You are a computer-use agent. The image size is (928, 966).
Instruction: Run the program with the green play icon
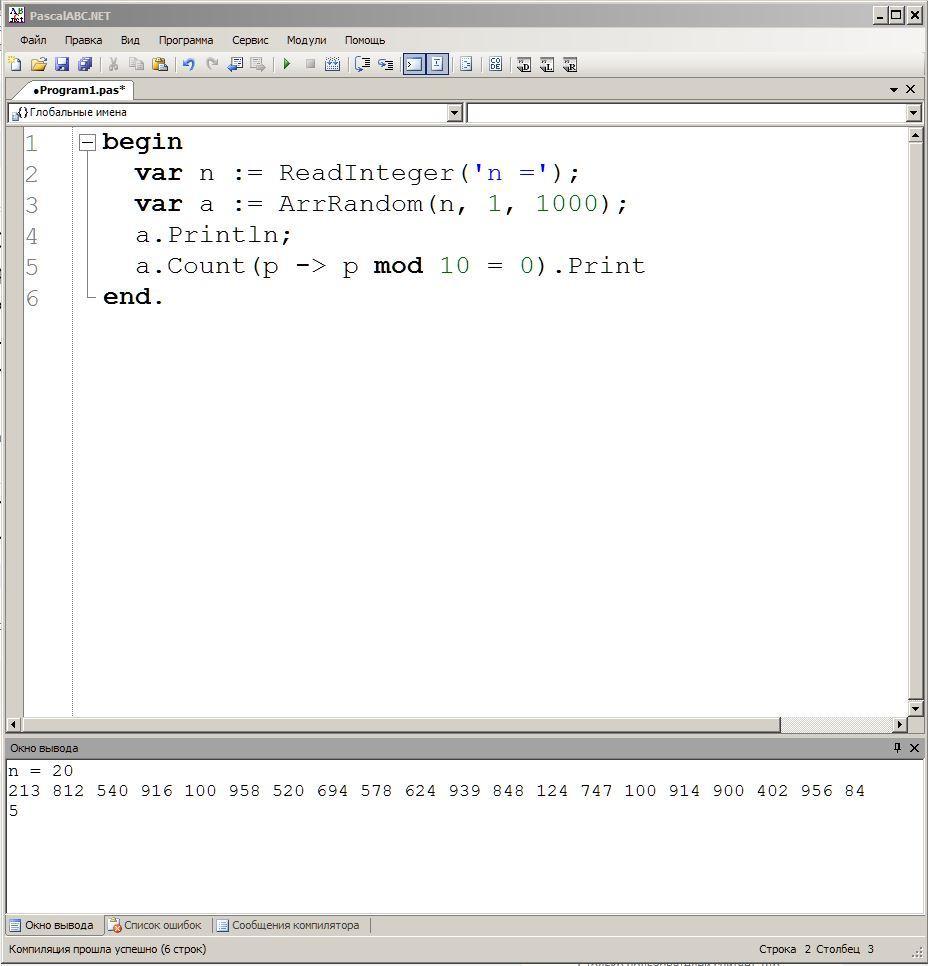click(287, 64)
